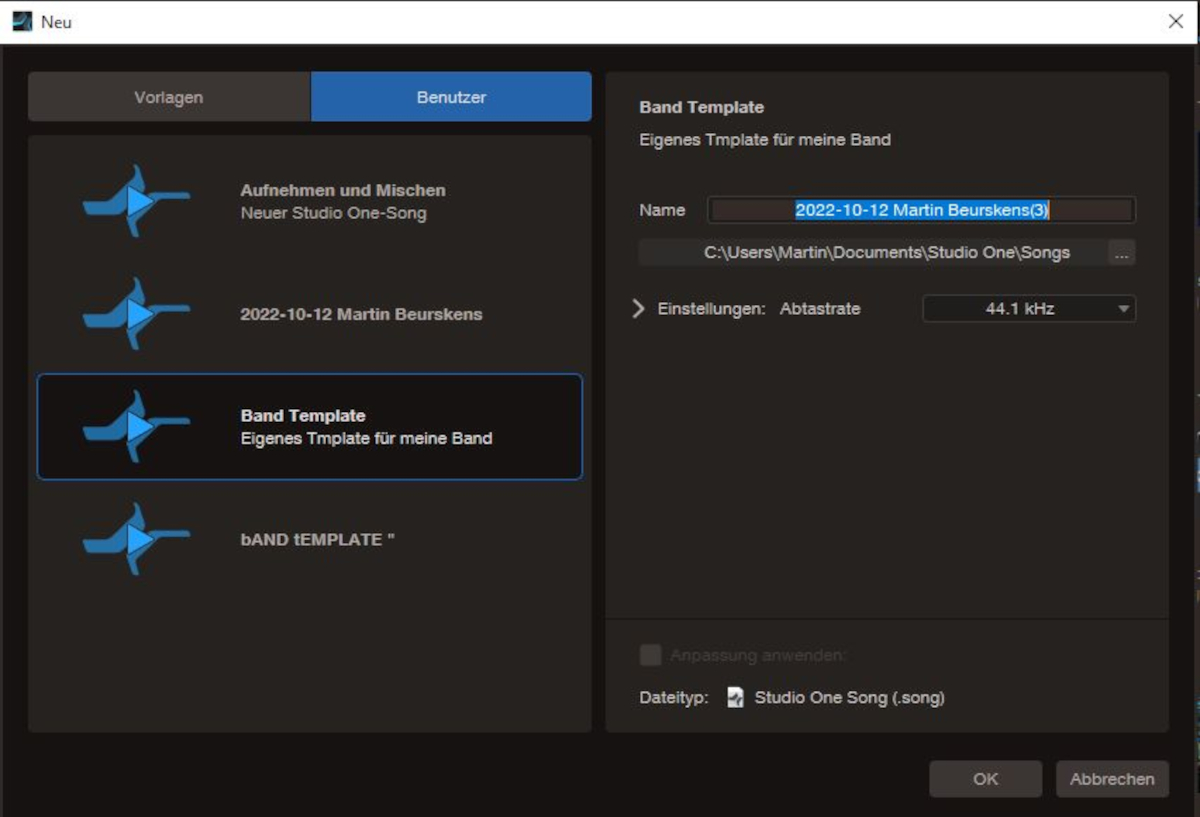Select '2022-10-12 Martin Beurskens' template entry
1200x817 pixels.
tap(309, 314)
